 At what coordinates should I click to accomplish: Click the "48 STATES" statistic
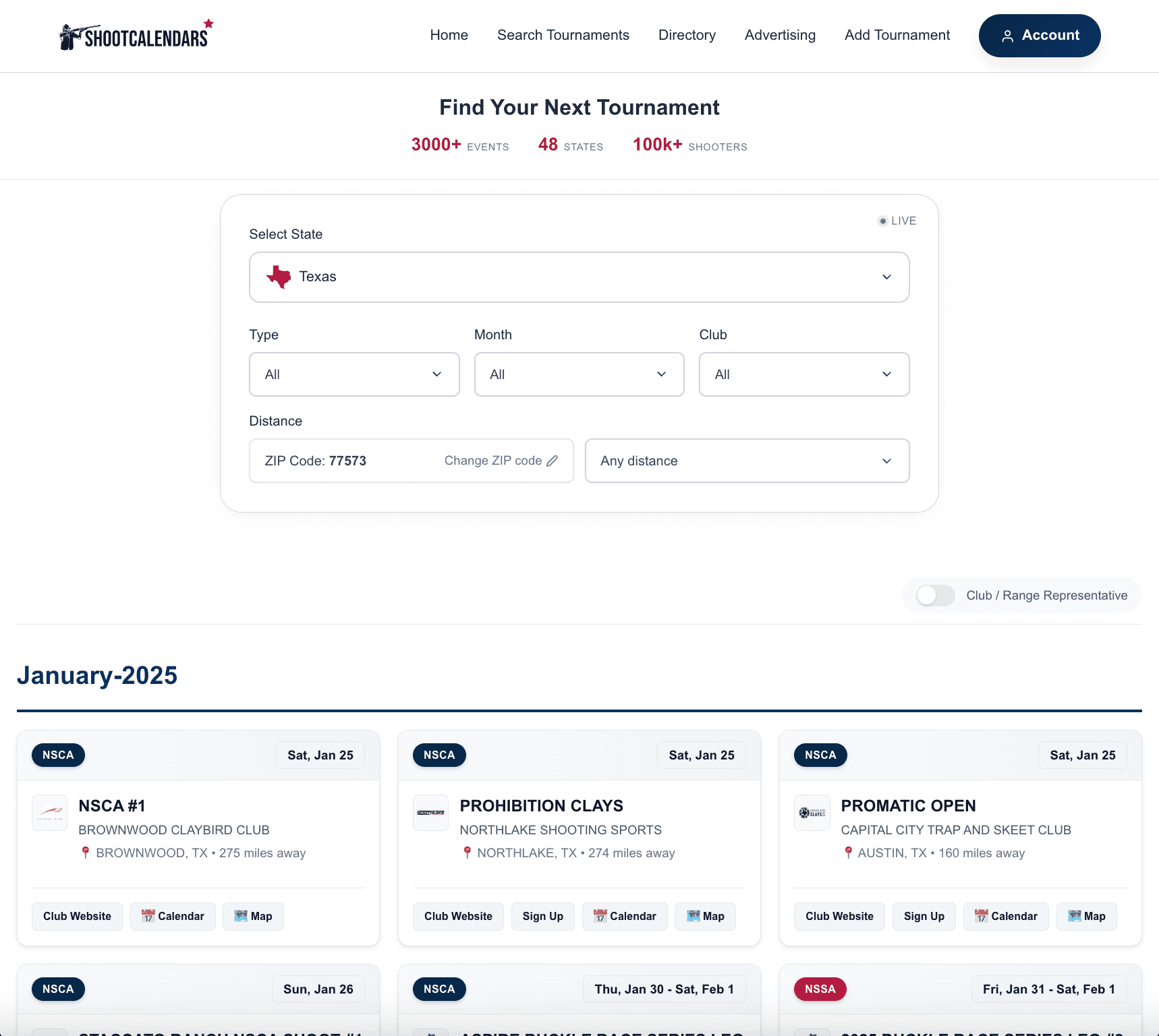[x=571, y=145]
